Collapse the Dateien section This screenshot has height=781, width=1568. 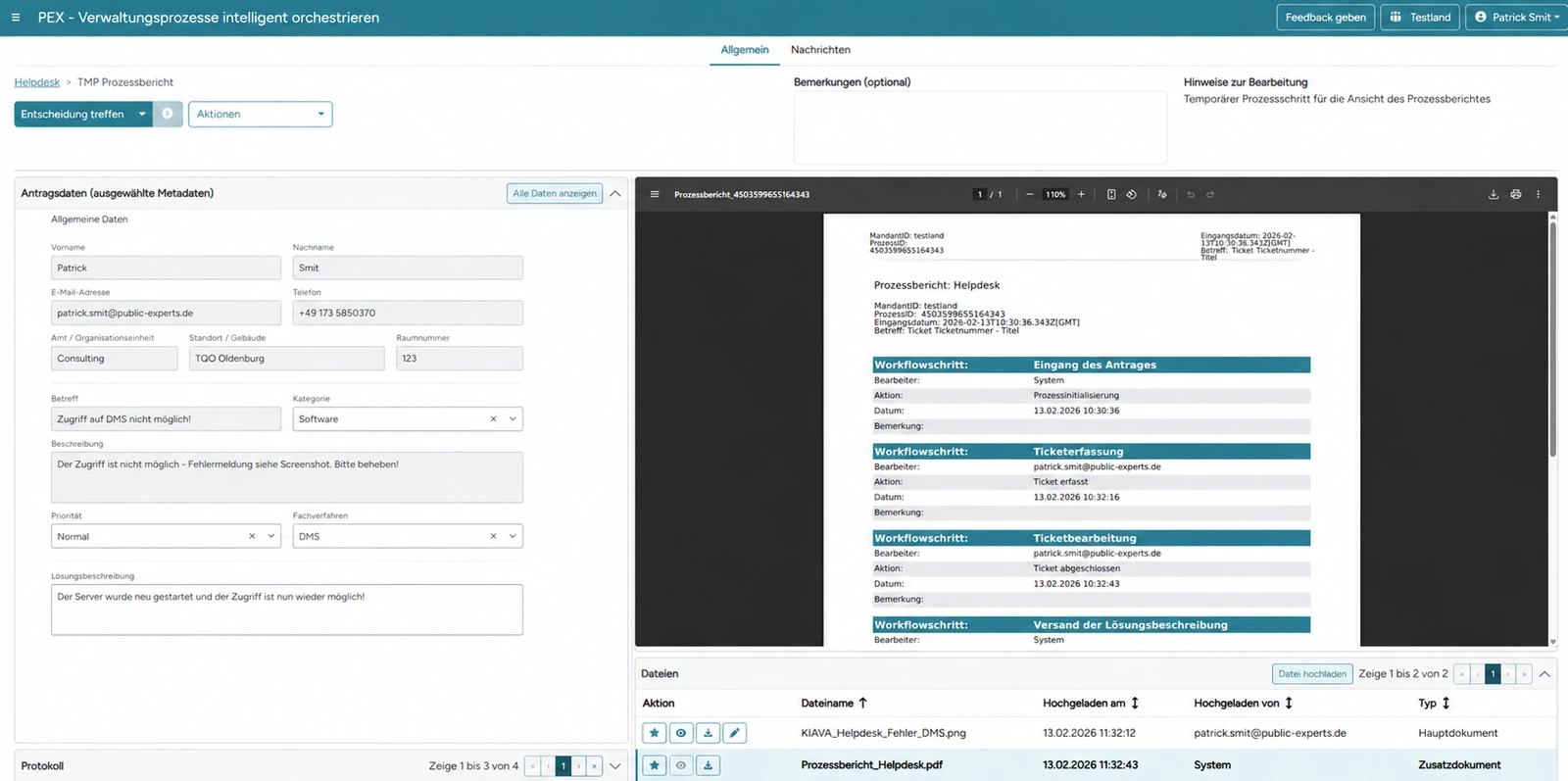pyautogui.click(x=1544, y=674)
